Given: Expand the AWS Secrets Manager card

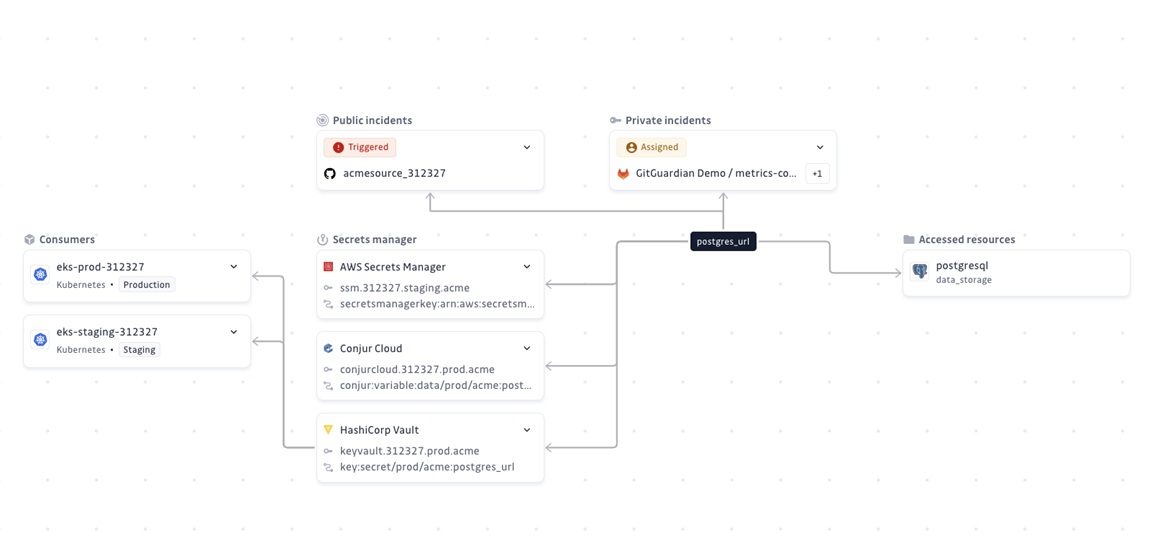Looking at the screenshot, I should point(527,267).
